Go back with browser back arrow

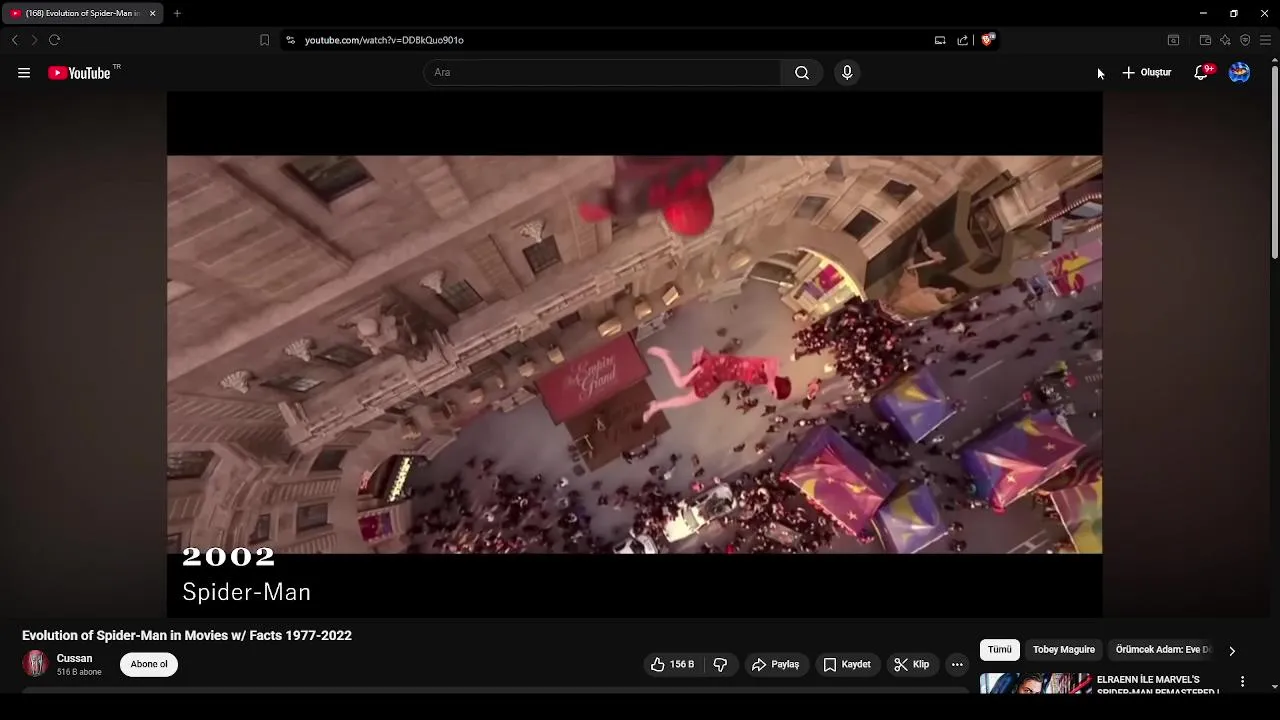tap(15, 40)
